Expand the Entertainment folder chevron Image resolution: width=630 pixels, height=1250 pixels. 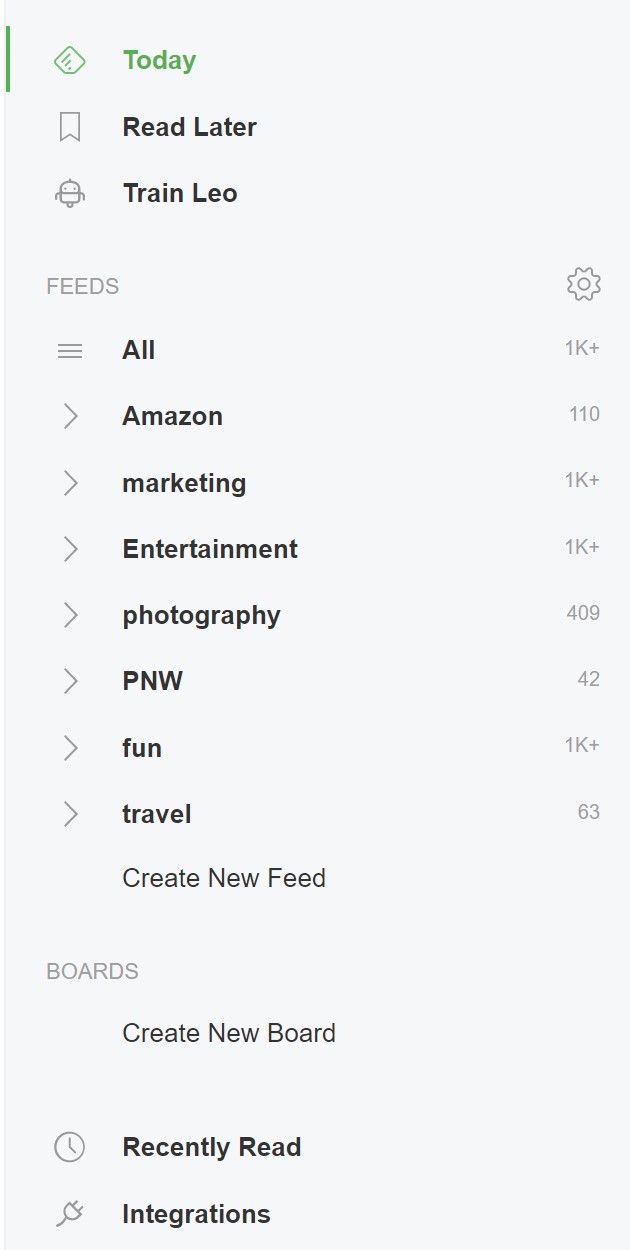pos(70,549)
